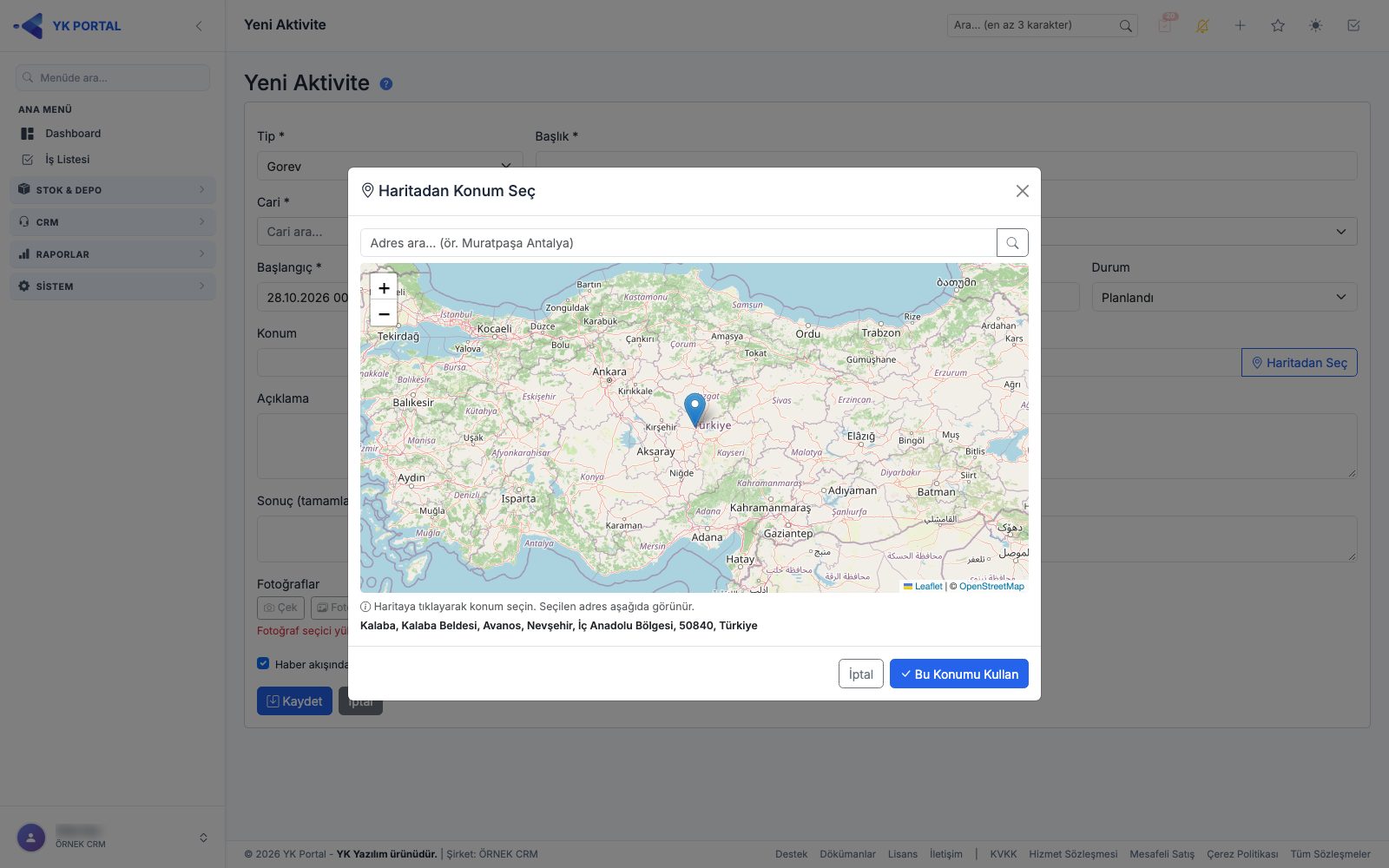This screenshot has width=1389, height=868.
Task: Focus the top Ara search box
Action: (x=1042, y=25)
